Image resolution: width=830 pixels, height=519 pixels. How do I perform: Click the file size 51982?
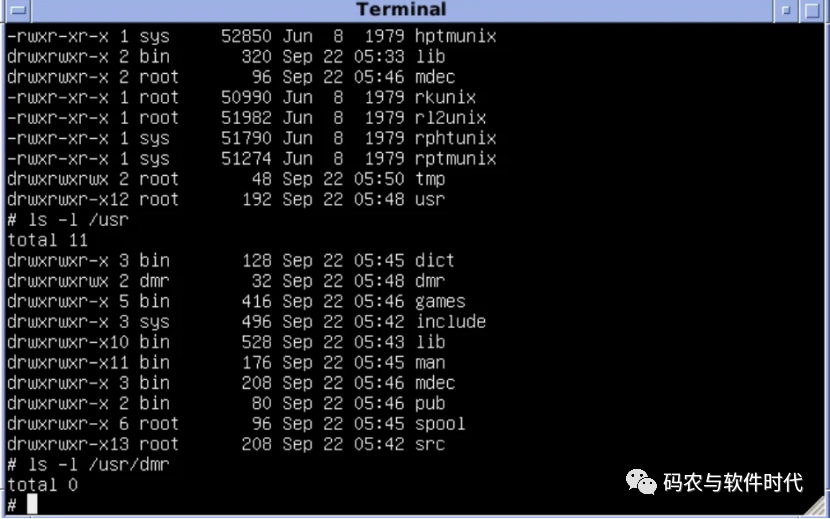246,118
